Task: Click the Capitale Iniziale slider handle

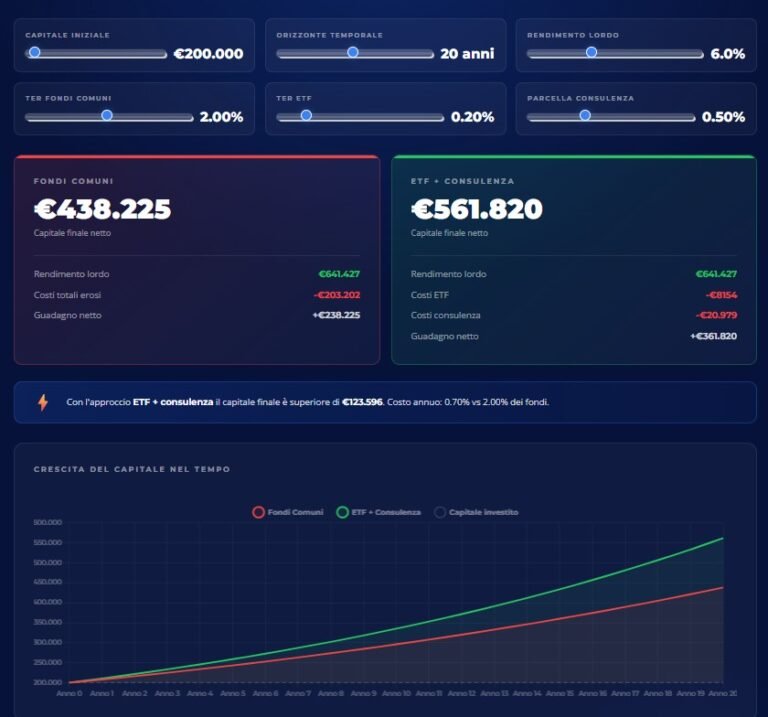Action: click(x=34, y=52)
